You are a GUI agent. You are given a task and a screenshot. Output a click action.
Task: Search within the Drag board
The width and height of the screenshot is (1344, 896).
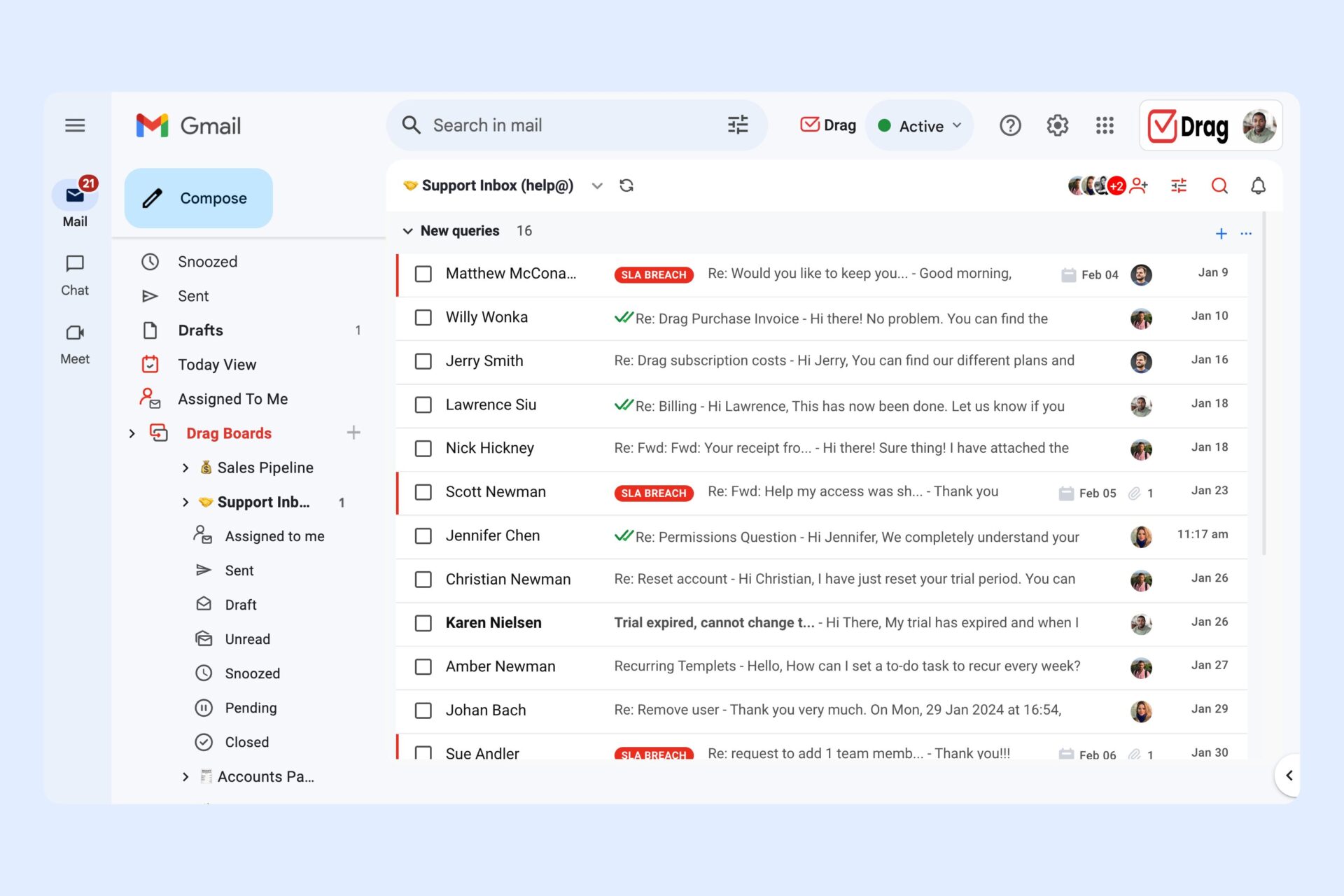(1219, 185)
